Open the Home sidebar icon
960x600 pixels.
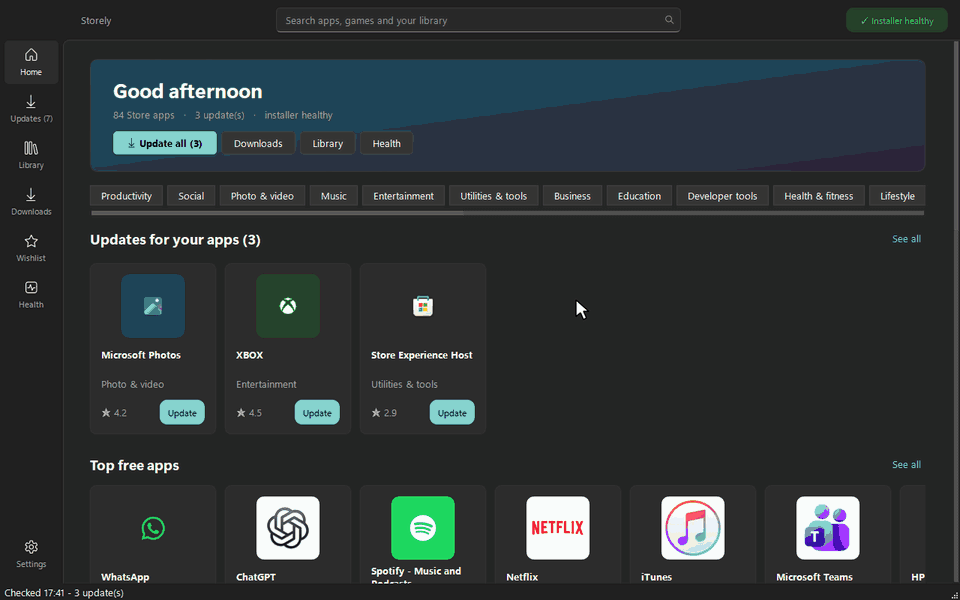click(31, 55)
